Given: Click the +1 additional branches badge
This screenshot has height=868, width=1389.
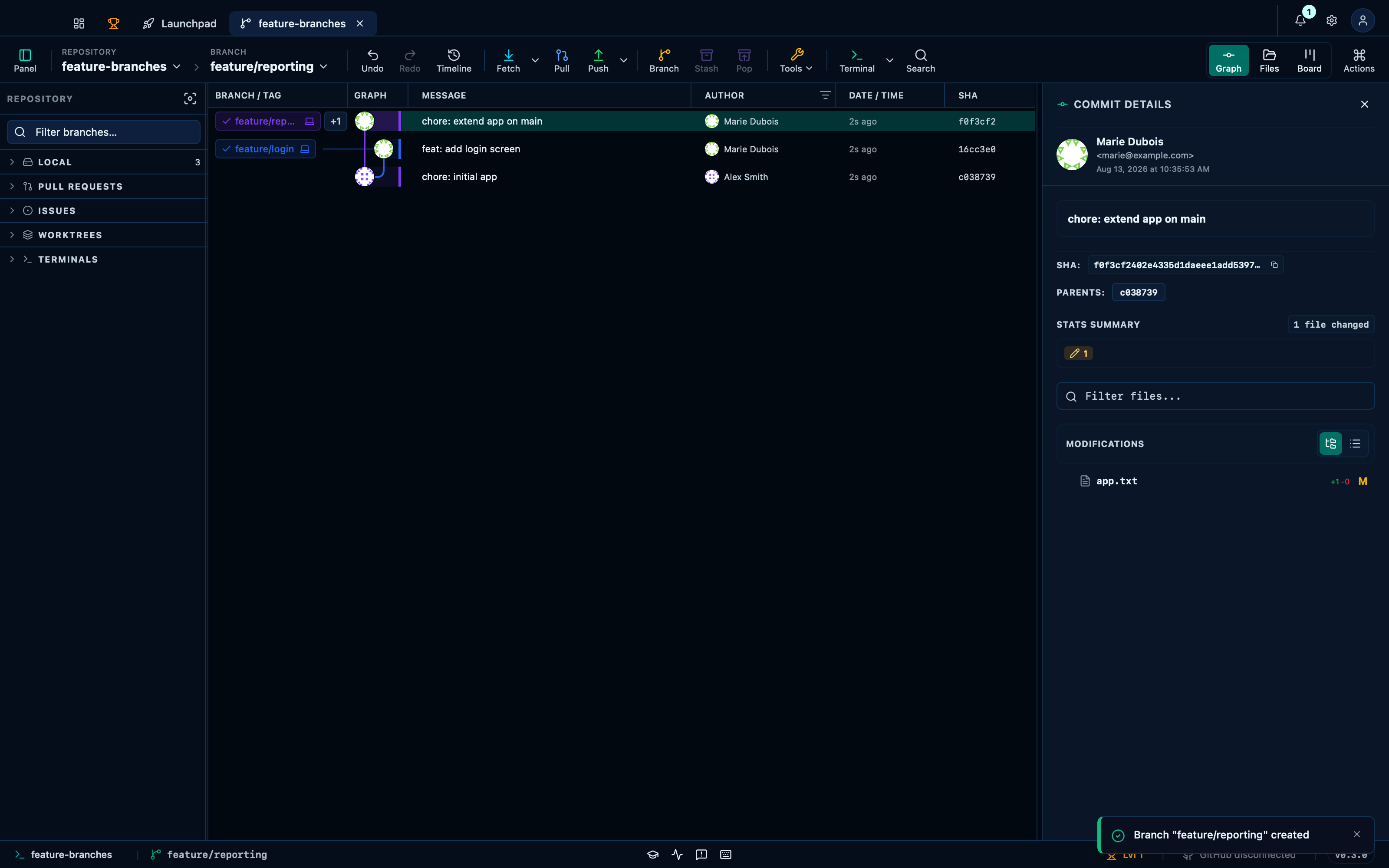Looking at the screenshot, I should click(336, 121).
